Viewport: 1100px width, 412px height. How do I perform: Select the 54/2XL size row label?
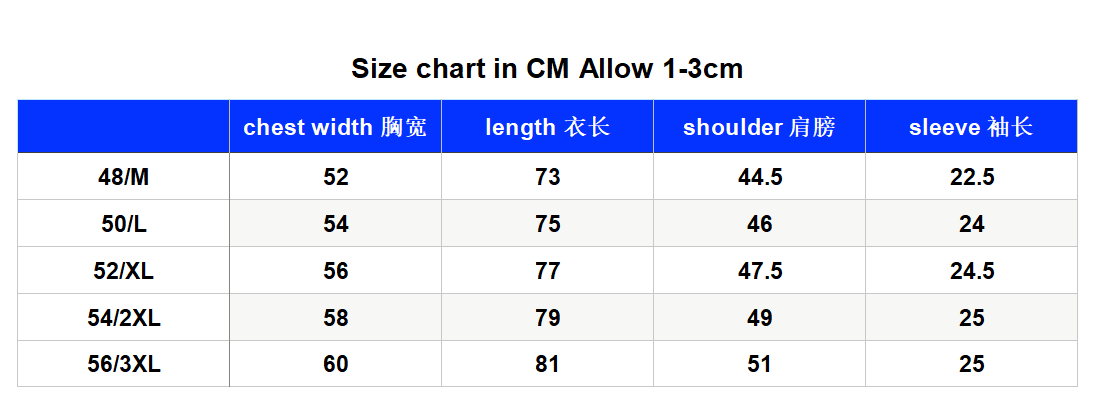click(x=123, y=318)
